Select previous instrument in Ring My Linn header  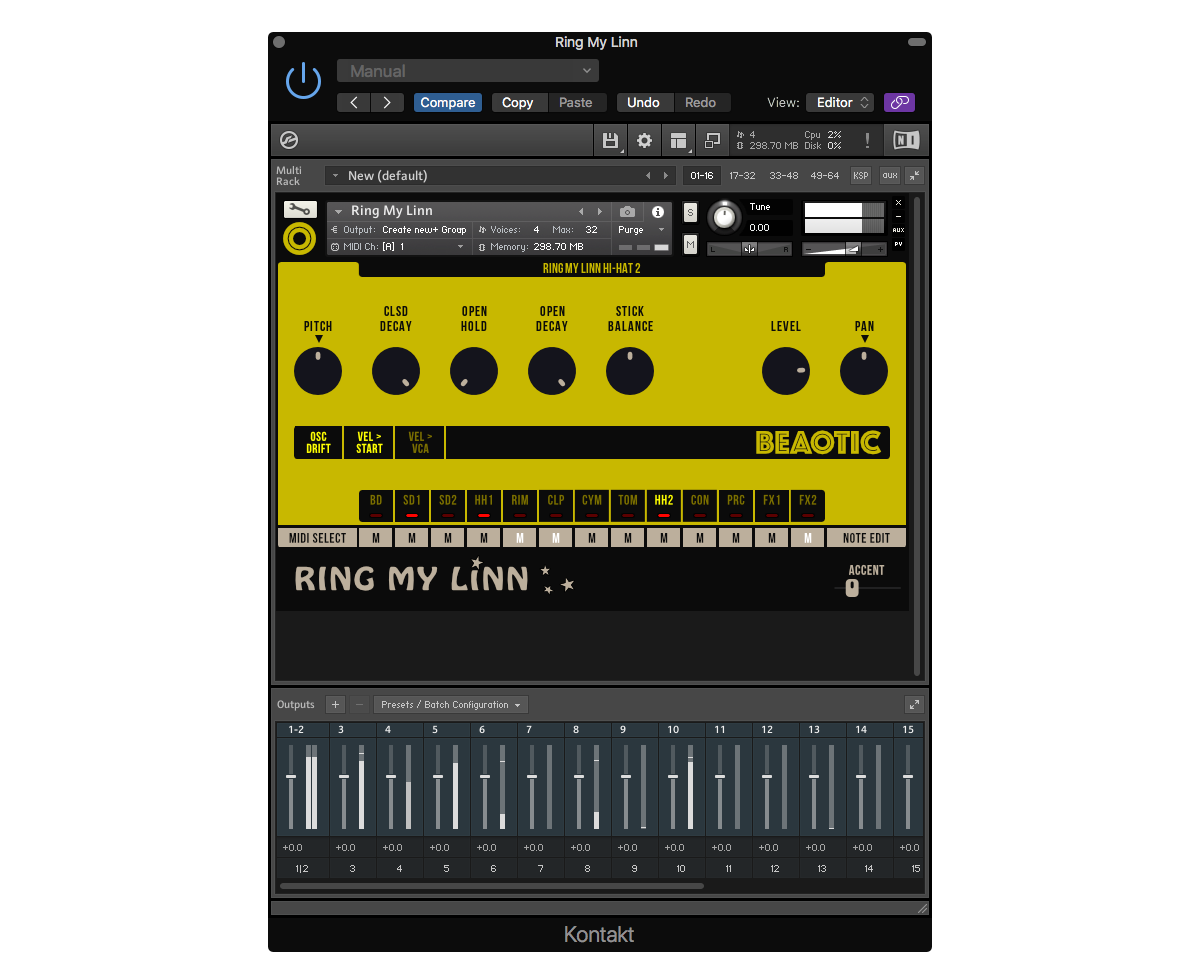pos(581,212)
